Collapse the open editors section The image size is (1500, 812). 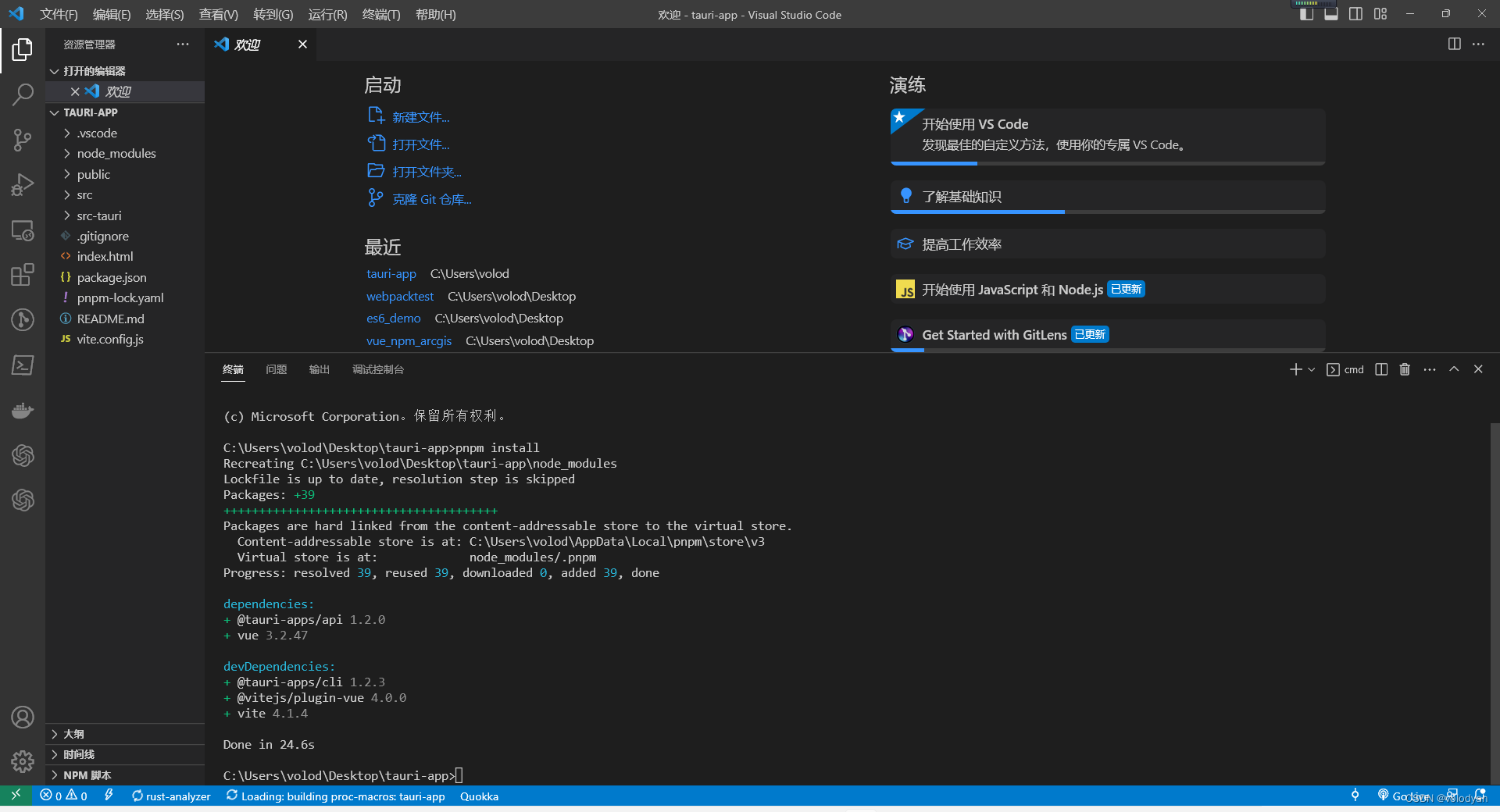tap(125, 71)
